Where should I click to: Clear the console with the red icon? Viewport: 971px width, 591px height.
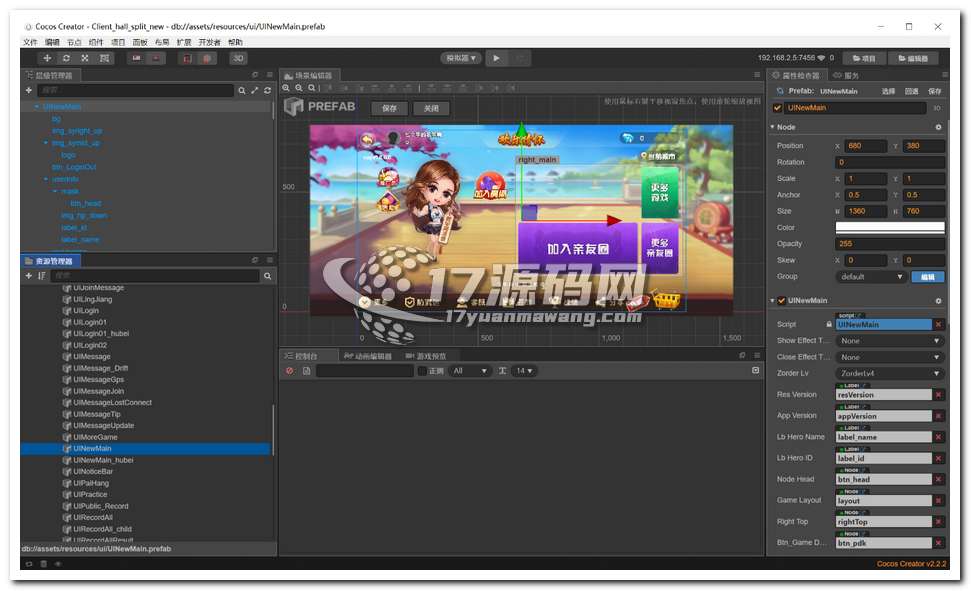point(290,370)
